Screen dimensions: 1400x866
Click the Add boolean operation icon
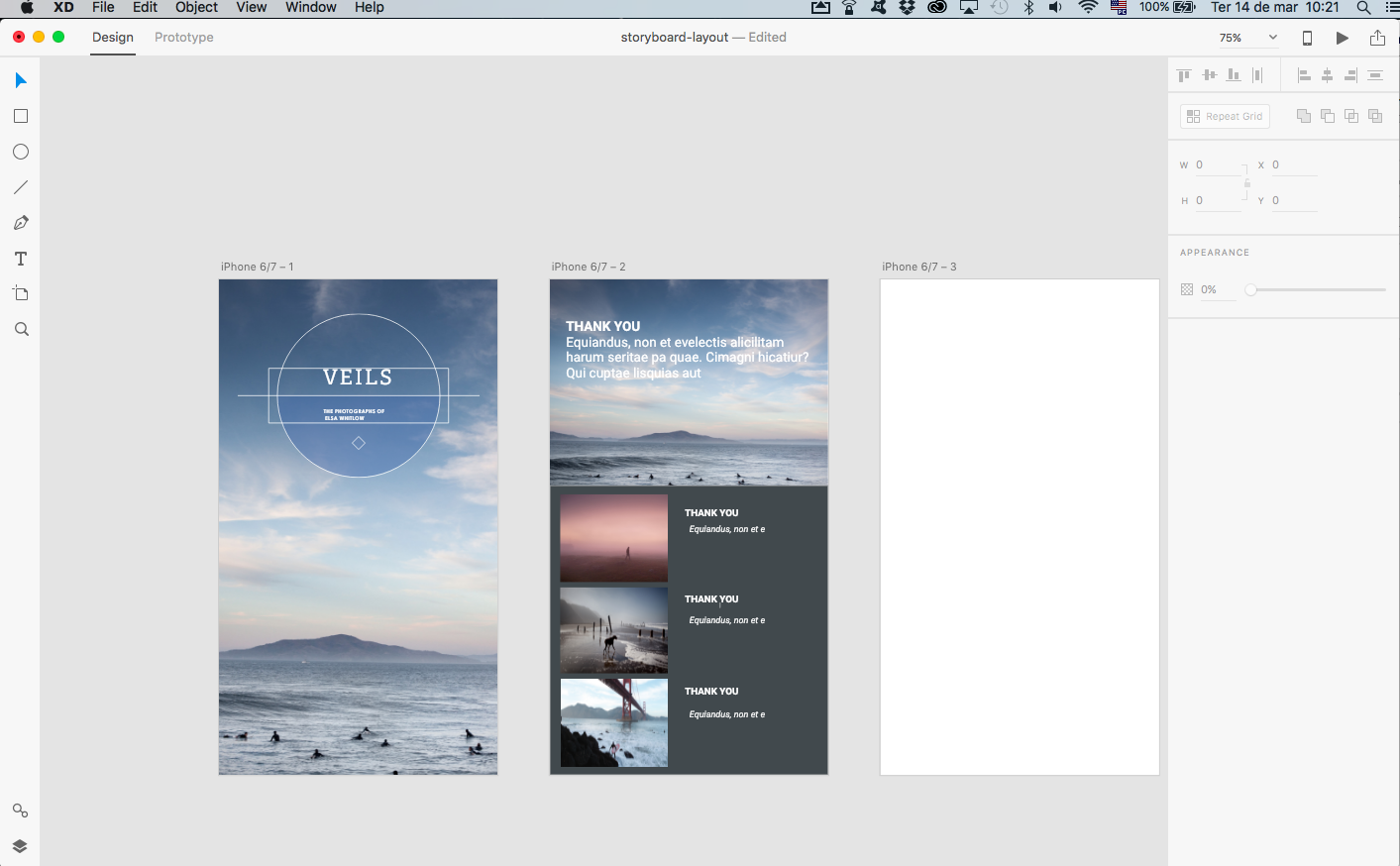1304,116
